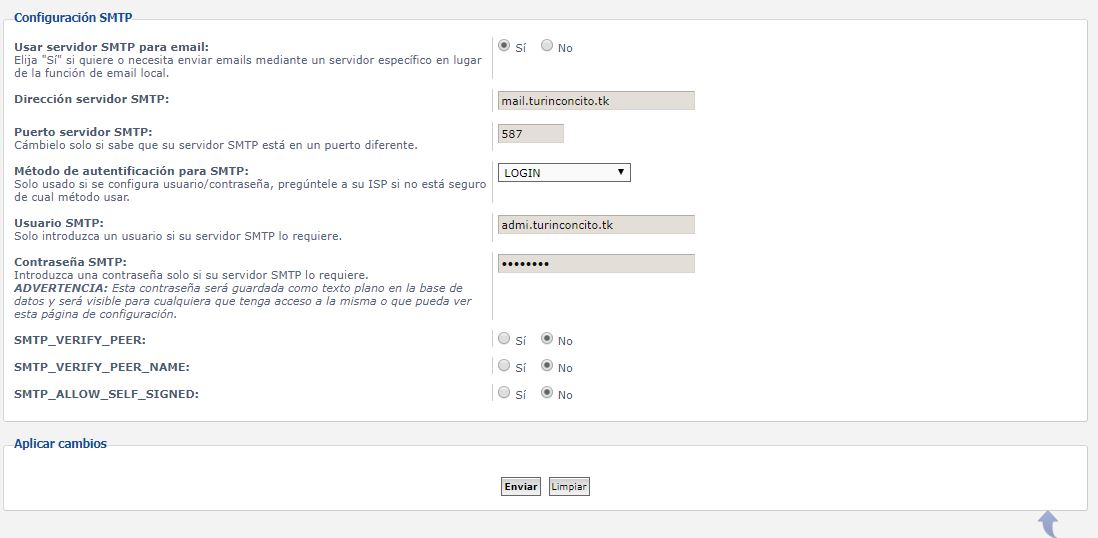The width and height of the screenshot is (1098, 538).
Task: Enable Sí for SMTP_VERIFY_PEER
Action: click(504, 339)
